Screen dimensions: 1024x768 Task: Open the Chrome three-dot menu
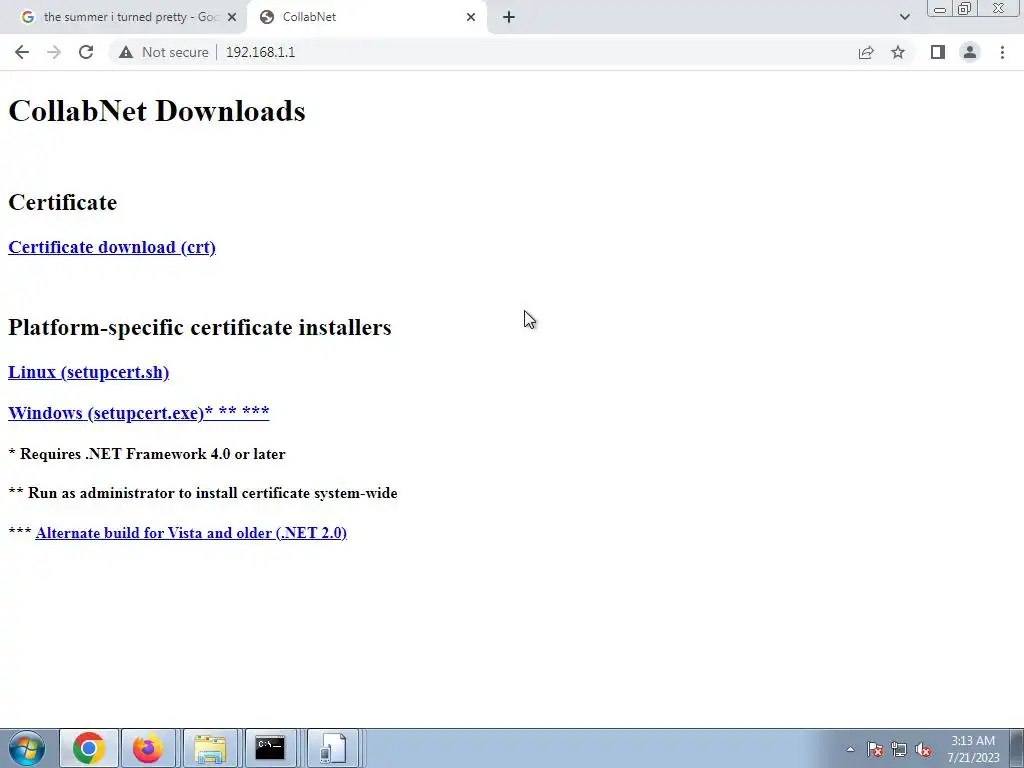tap(1002, 52)
